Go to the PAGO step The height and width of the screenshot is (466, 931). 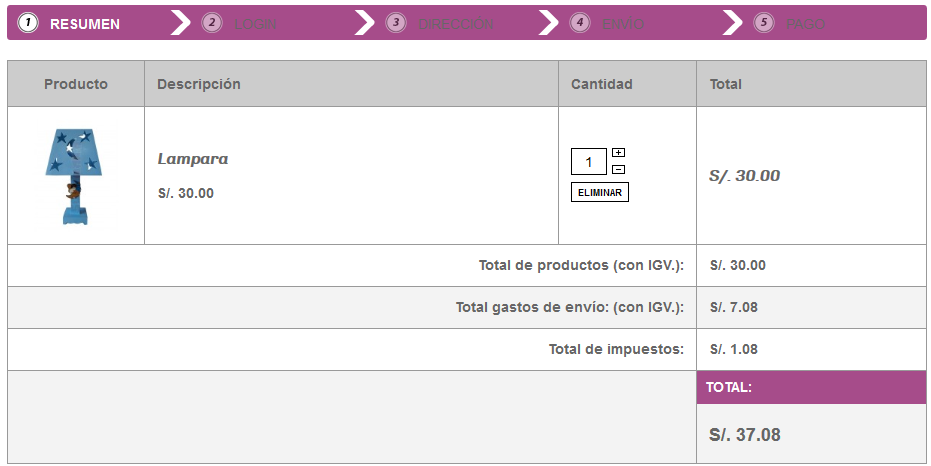806,24
